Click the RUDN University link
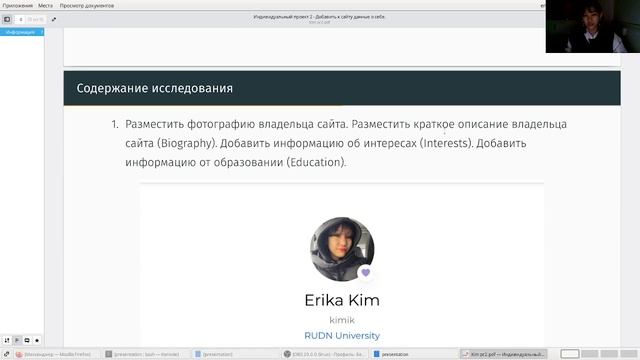Image resolution: width=640 pixels, height=360 pixels. (342, 336)
